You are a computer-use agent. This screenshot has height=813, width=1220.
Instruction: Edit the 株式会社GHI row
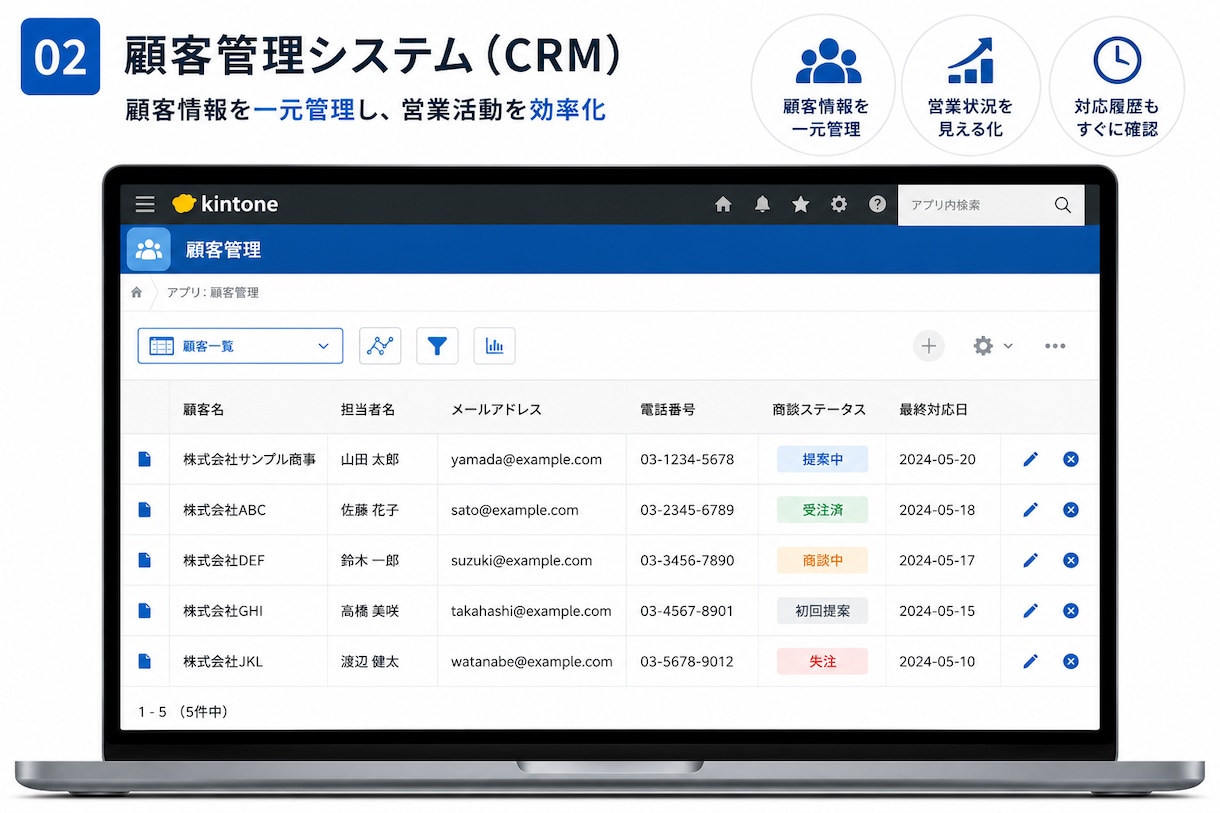(1031, 611)
